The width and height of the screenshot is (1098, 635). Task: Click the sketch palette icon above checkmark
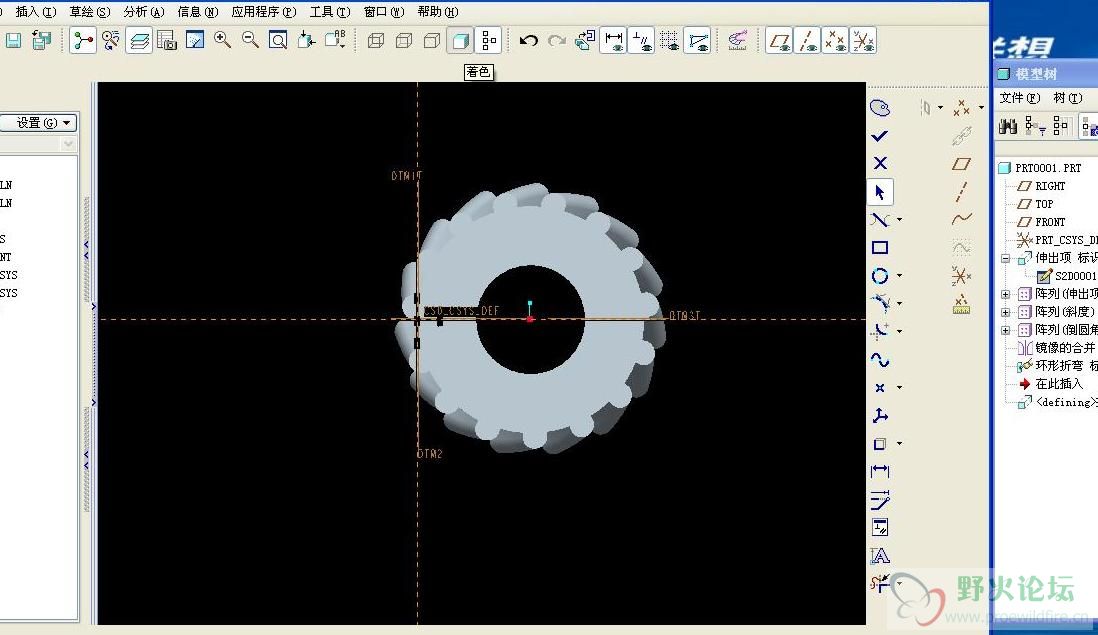point(880,108)
